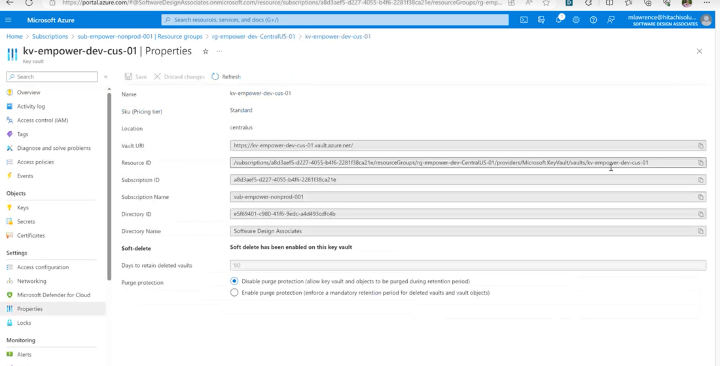The image size is (720, 366).
Task: Open Tags in the resource menu
Action: coord(22,134)
